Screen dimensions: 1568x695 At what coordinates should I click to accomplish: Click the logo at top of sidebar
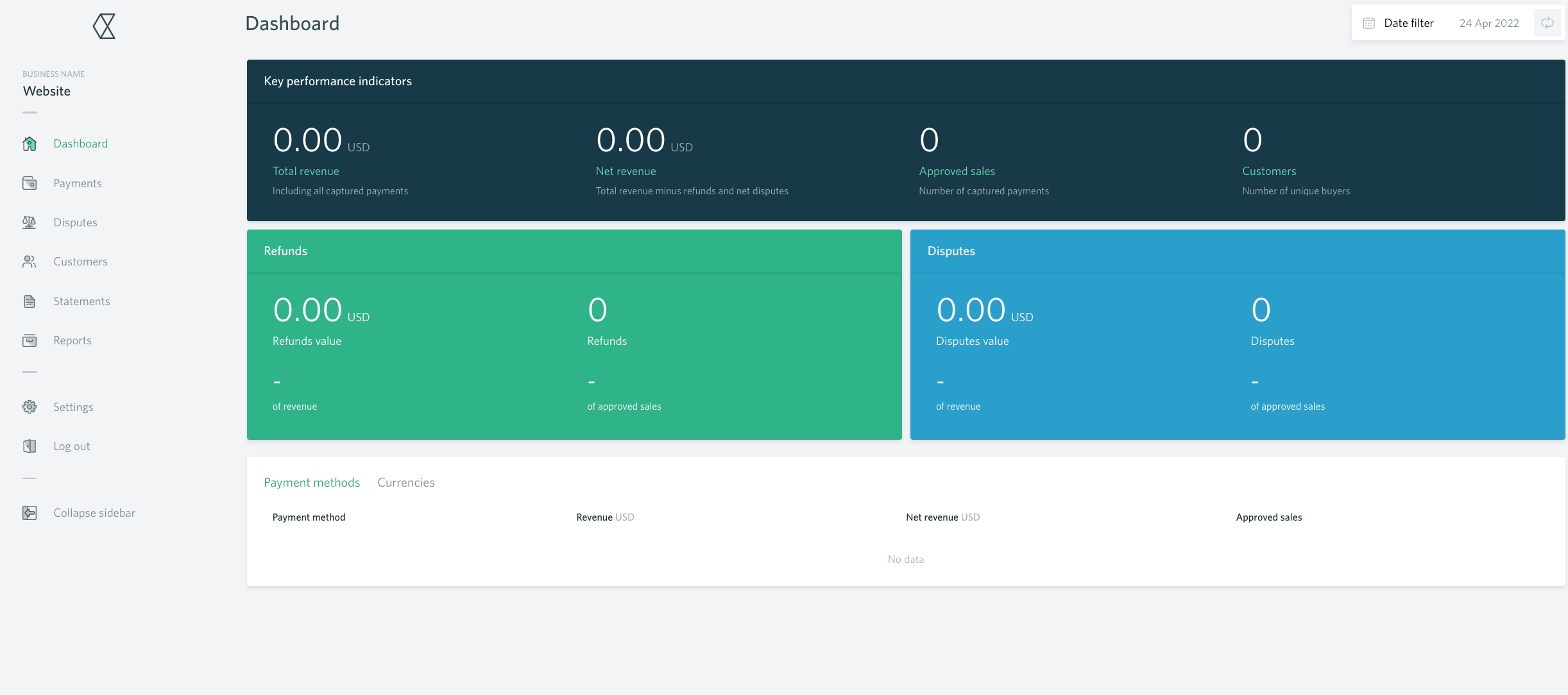coord(104,26)
